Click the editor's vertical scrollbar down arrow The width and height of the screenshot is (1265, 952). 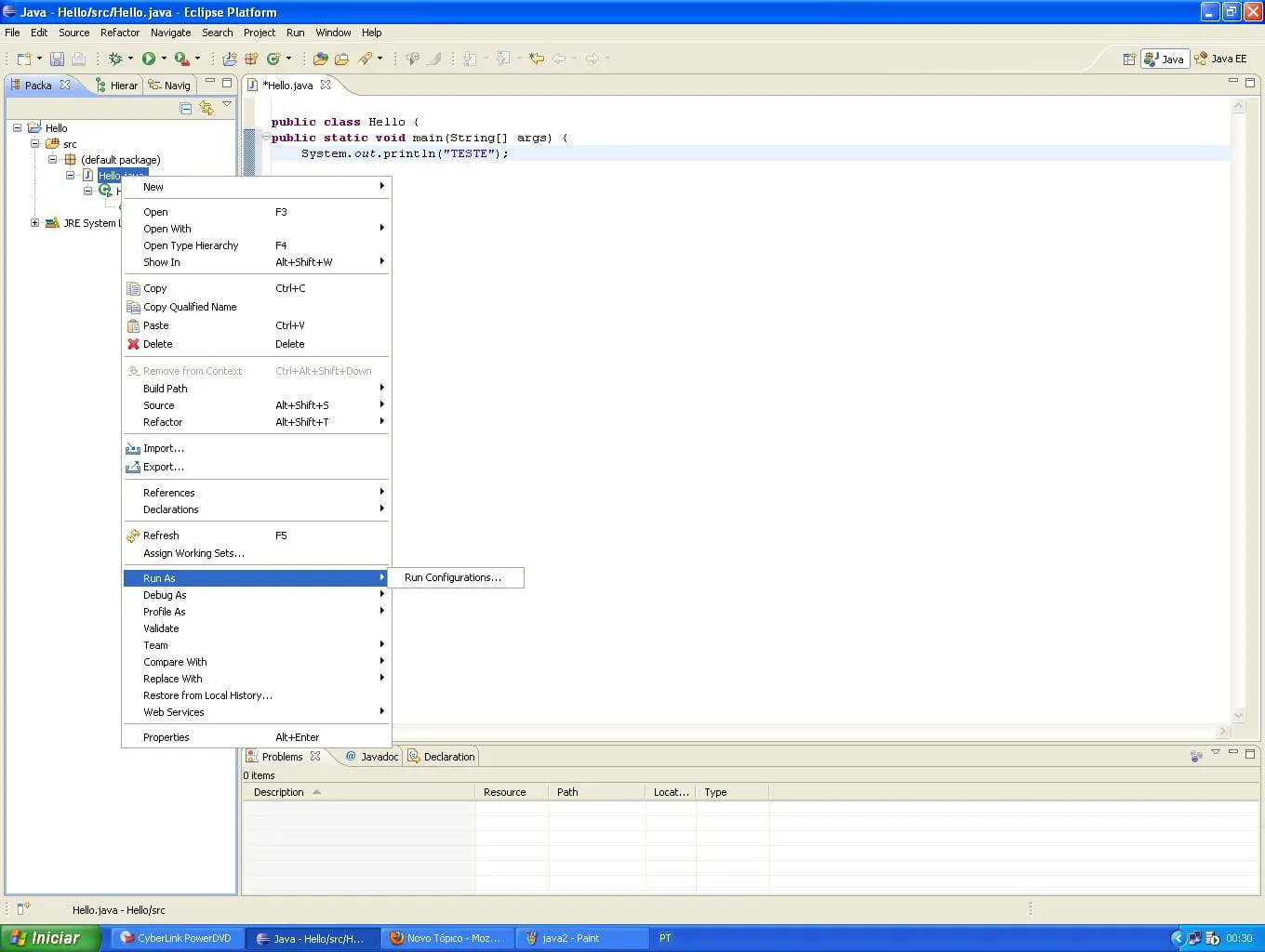coord(1238,715)
